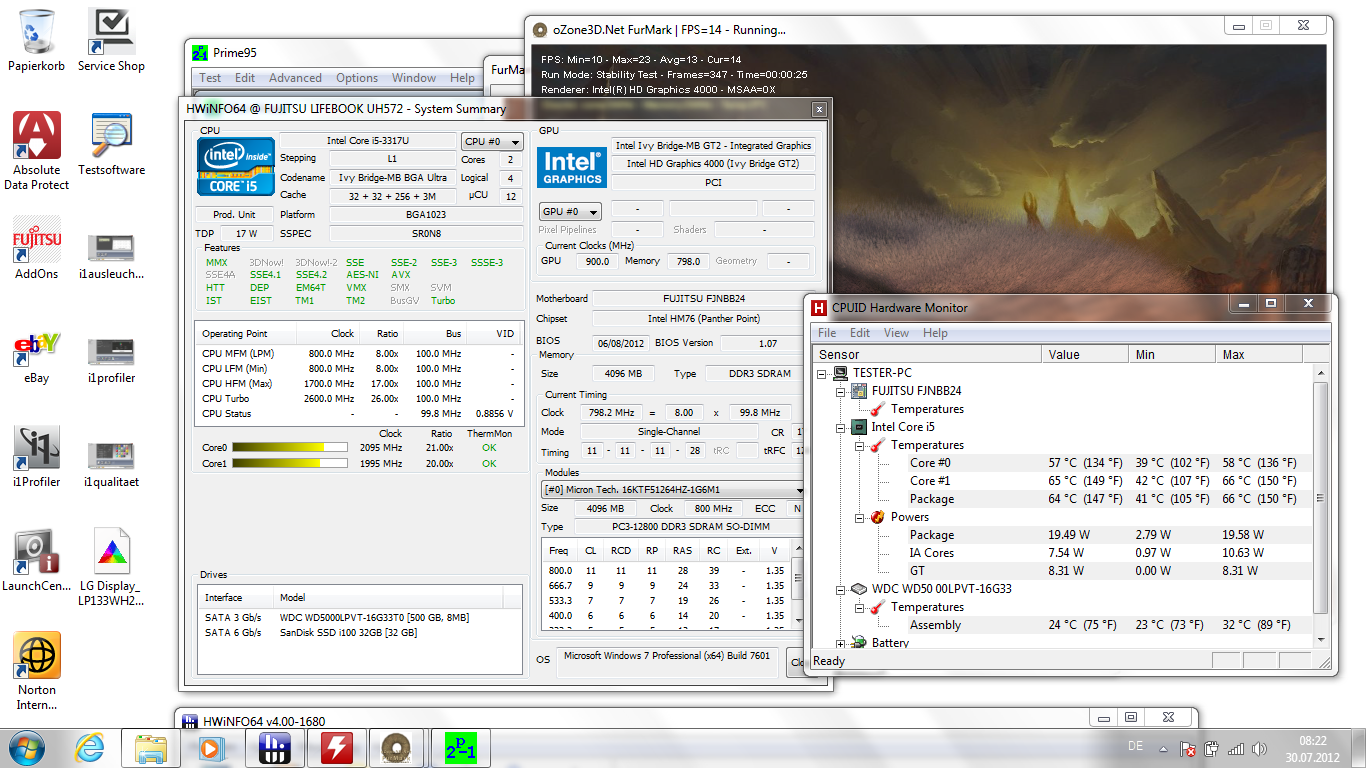Click Intel Graphics logo in HWiNFO
The image size is (1366, 768).
point(572,167)
